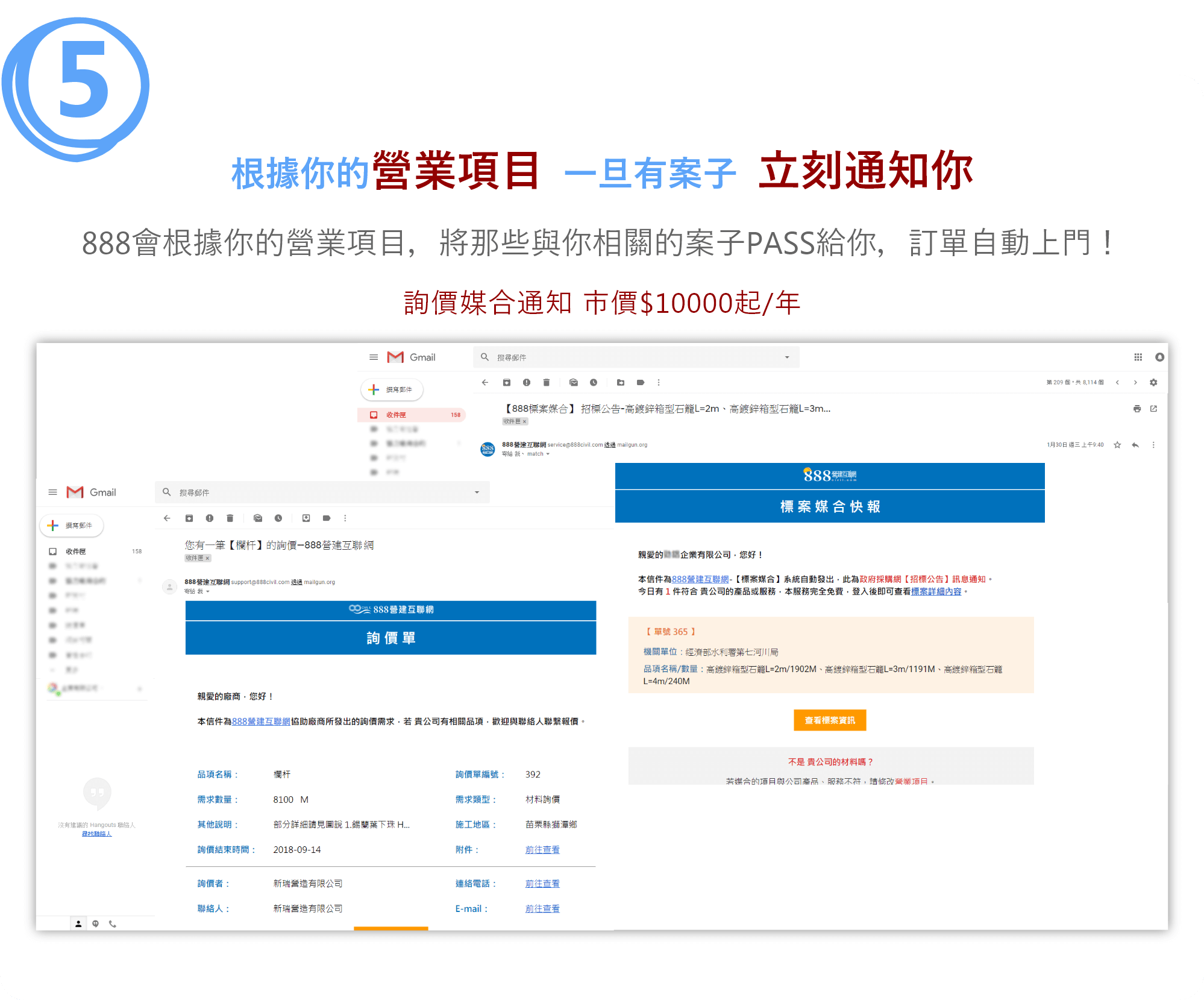Screen dimensions: 1204x1000
Task: Delete the 標案媒合 email
Action: 547,383
